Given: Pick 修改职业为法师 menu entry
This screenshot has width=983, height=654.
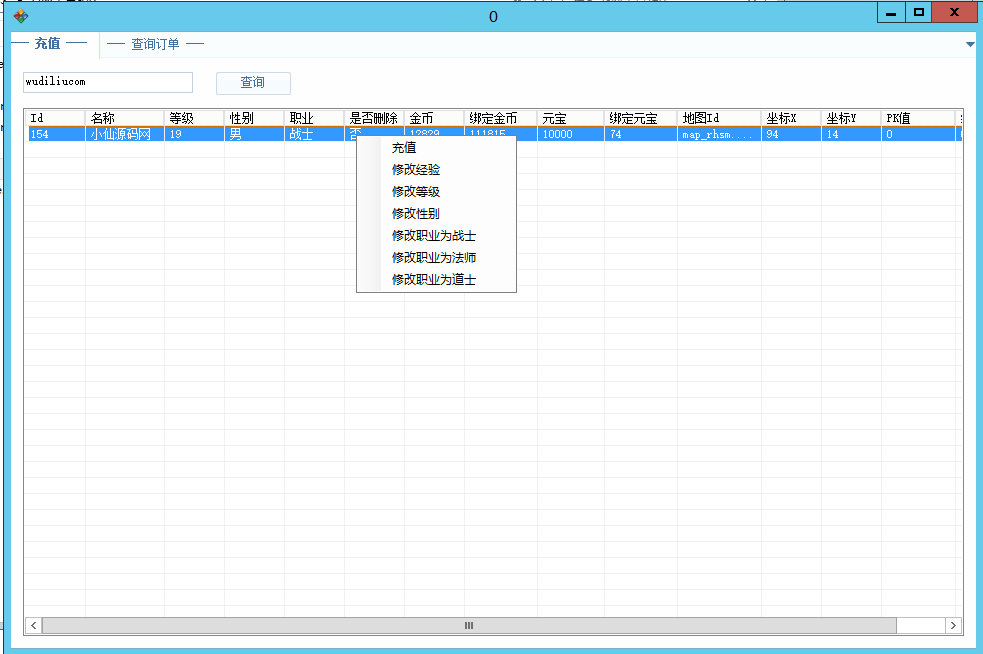Looking at the screenshot, I should click(436, 257).
